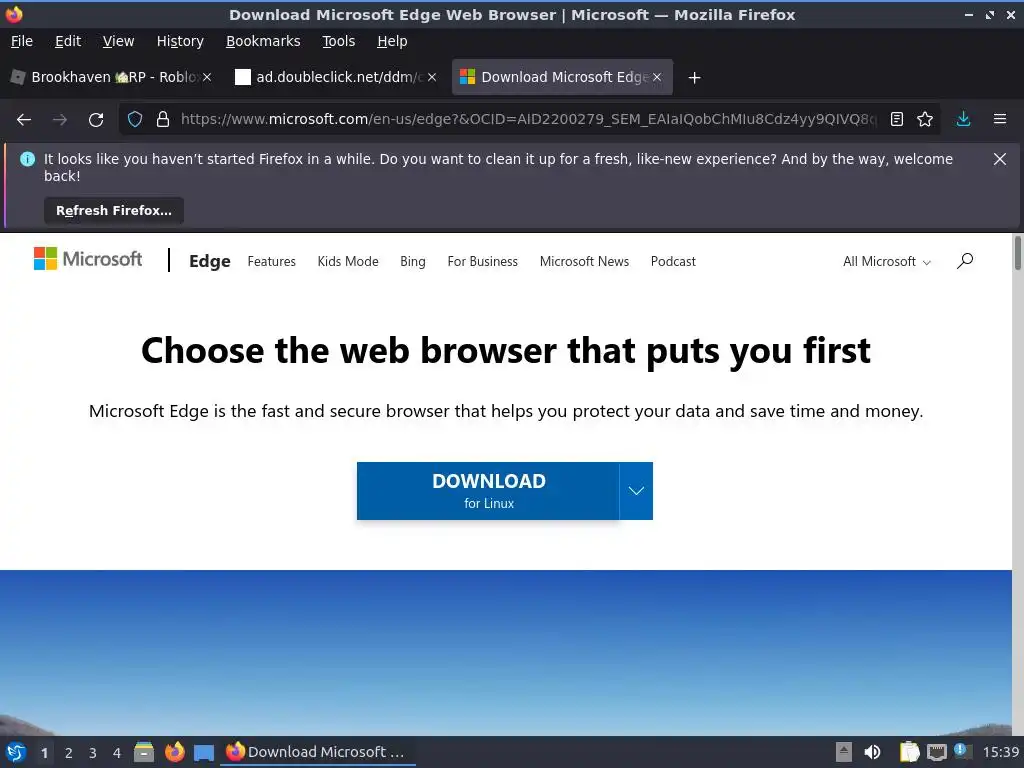Click the search magnifier on Microsoft page

pos(965,261)
